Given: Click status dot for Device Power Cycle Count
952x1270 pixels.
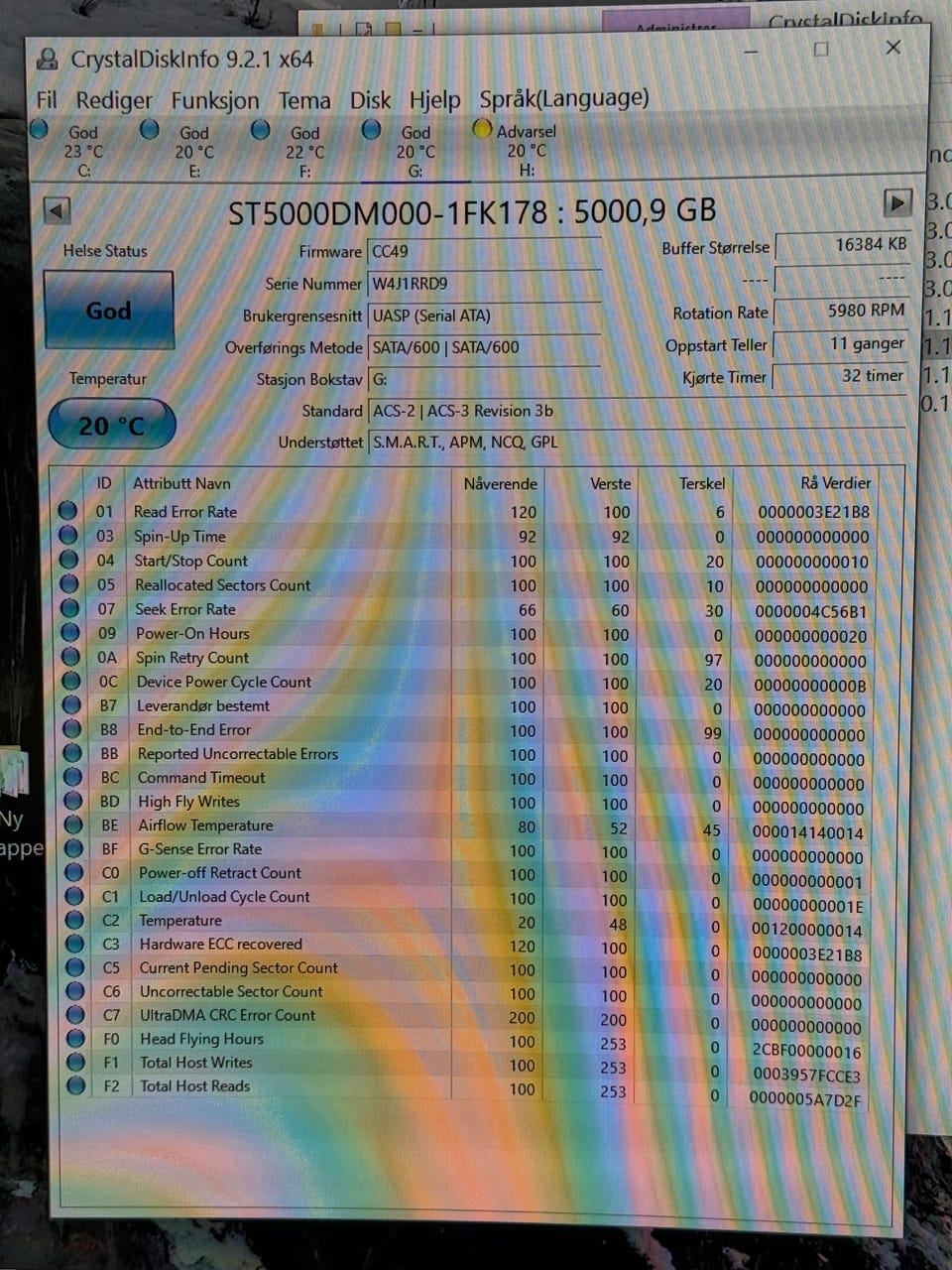Looking at the screenshot, I should click(x=70, y=681).
